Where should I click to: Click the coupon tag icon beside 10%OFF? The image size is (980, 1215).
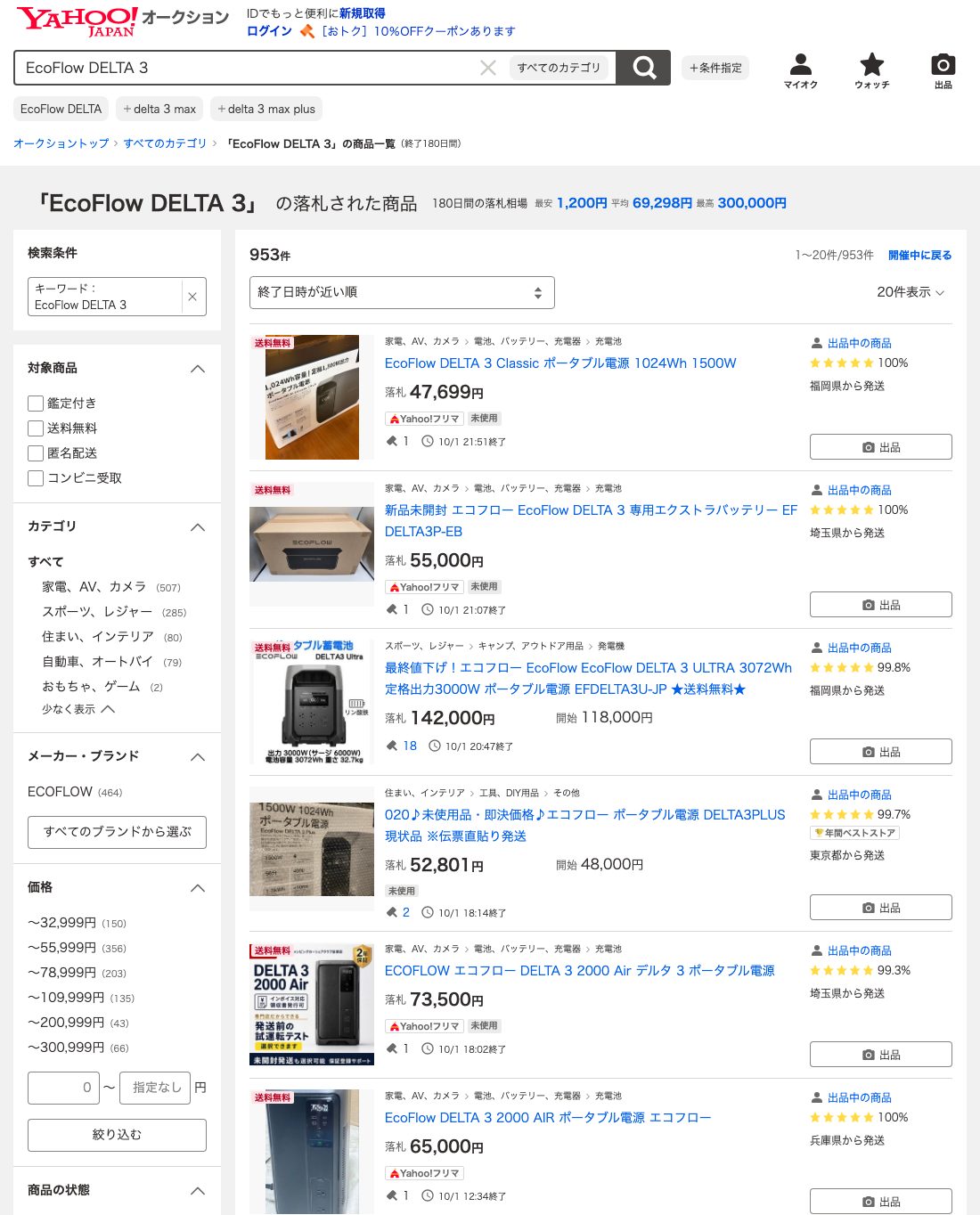tap(306, 31)
